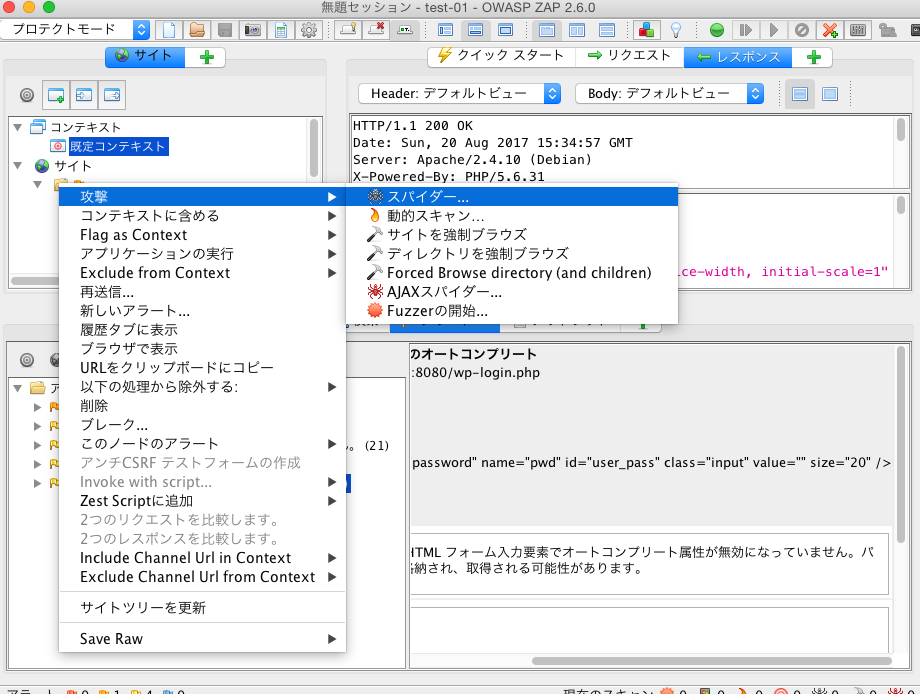Image resolution: width=920 pixels, height=694 pixels.
Task: Choose Fuzzerの開始... menu item
Action: point(512,310)
